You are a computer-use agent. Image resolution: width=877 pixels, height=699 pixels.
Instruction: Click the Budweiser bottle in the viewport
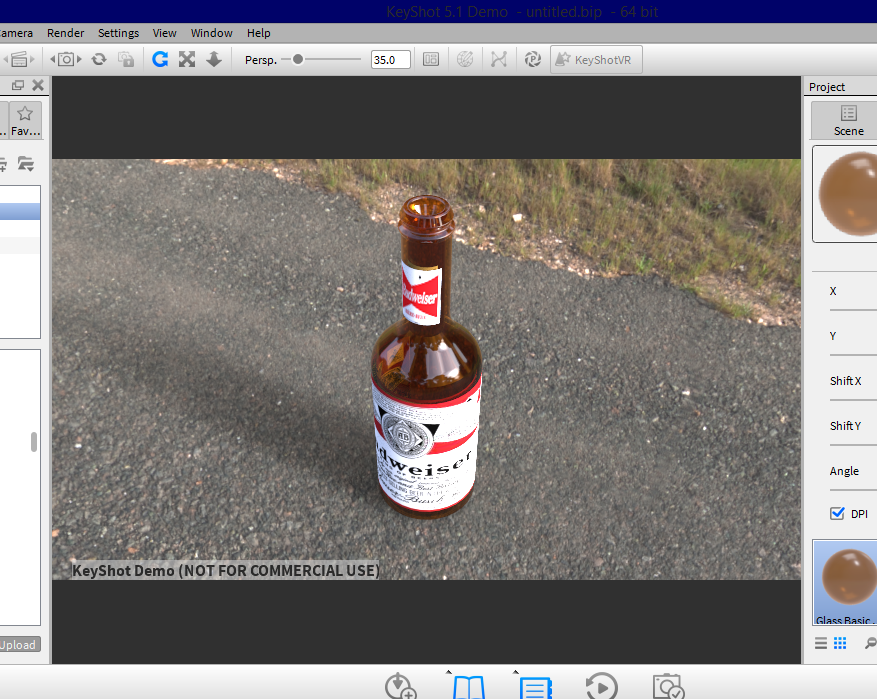tap(426, 358)
